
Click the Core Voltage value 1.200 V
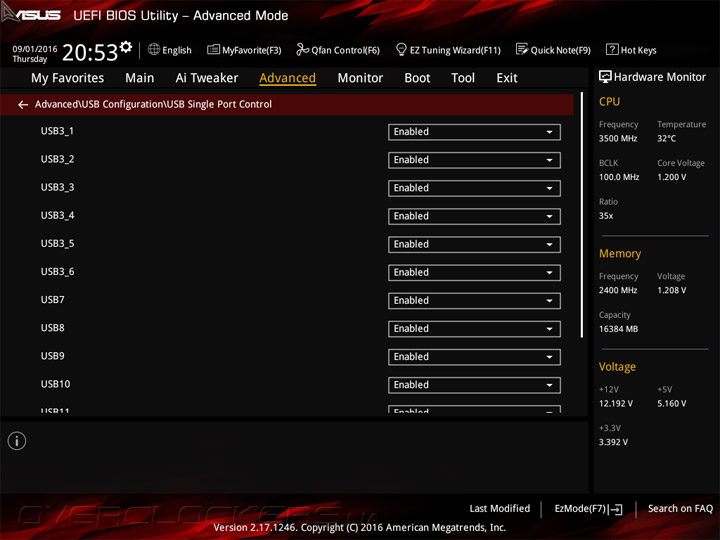(671, 177)
